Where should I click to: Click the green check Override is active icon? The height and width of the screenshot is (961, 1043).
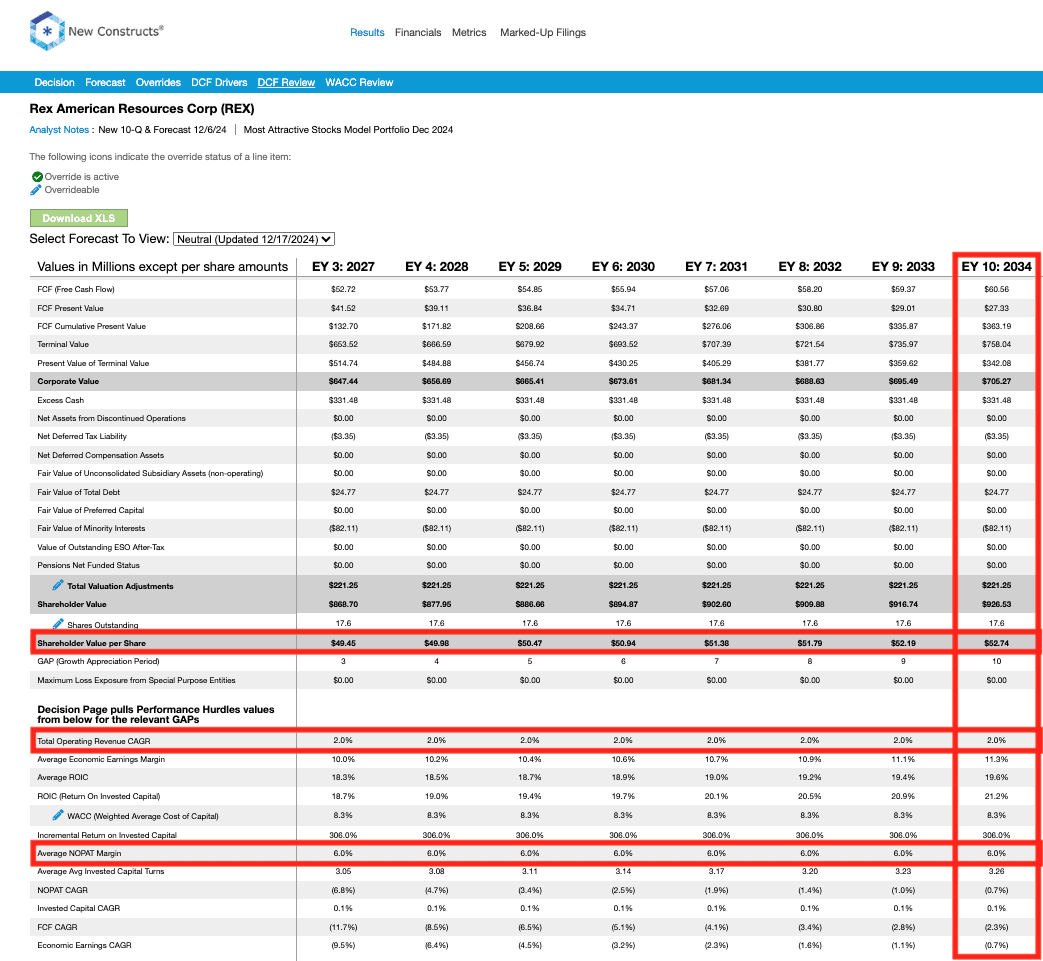(x=37, y=177)
